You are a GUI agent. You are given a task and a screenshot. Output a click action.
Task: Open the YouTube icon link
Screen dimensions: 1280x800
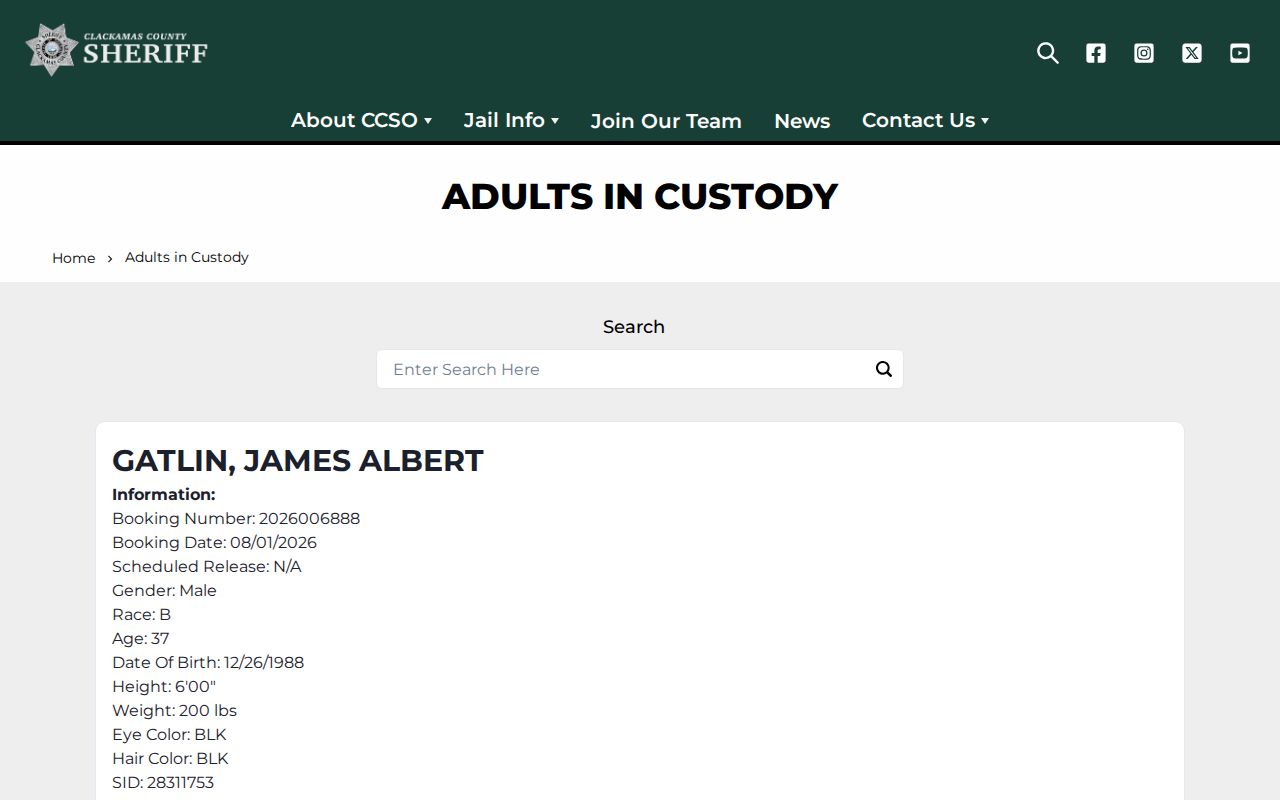point(1240,53)
